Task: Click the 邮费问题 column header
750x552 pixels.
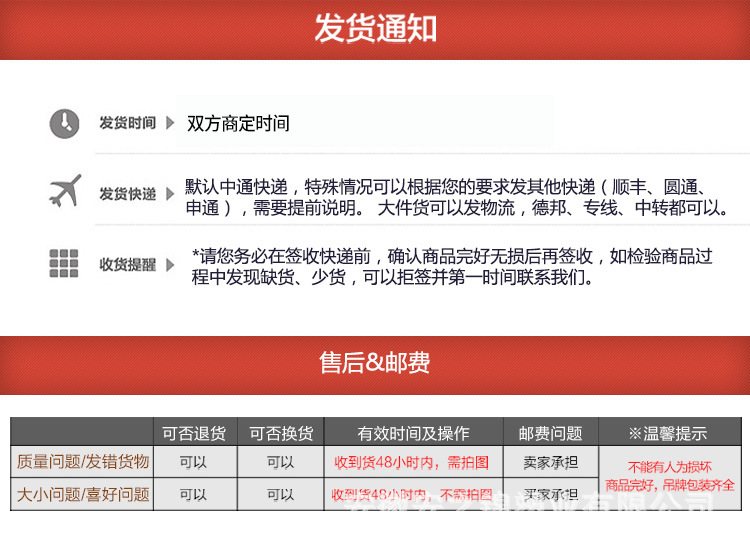Action: point(550,433)
